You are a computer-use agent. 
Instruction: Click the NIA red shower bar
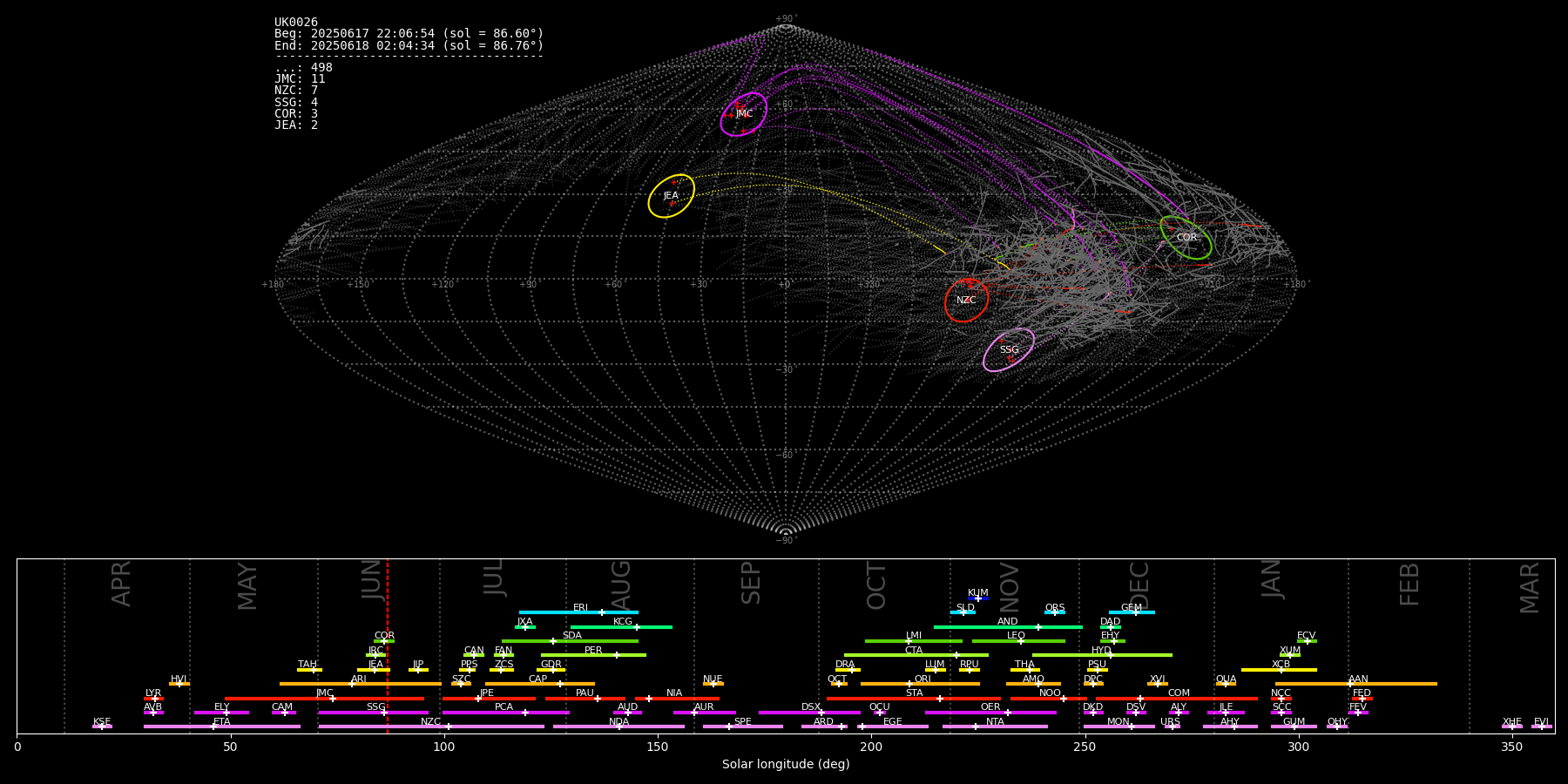coord(677,699)
